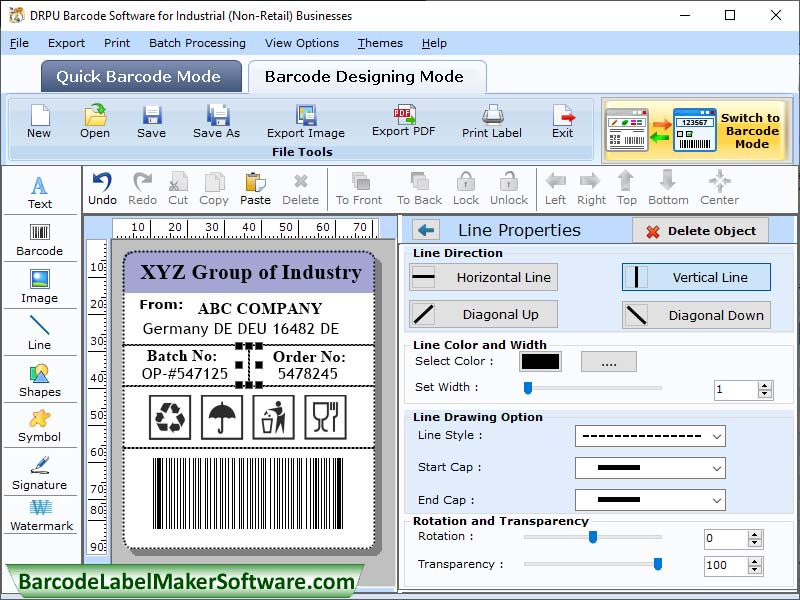Screen dimensions: 800x600
Task: Click the black line color swatch
Action: tap(540, 361)
